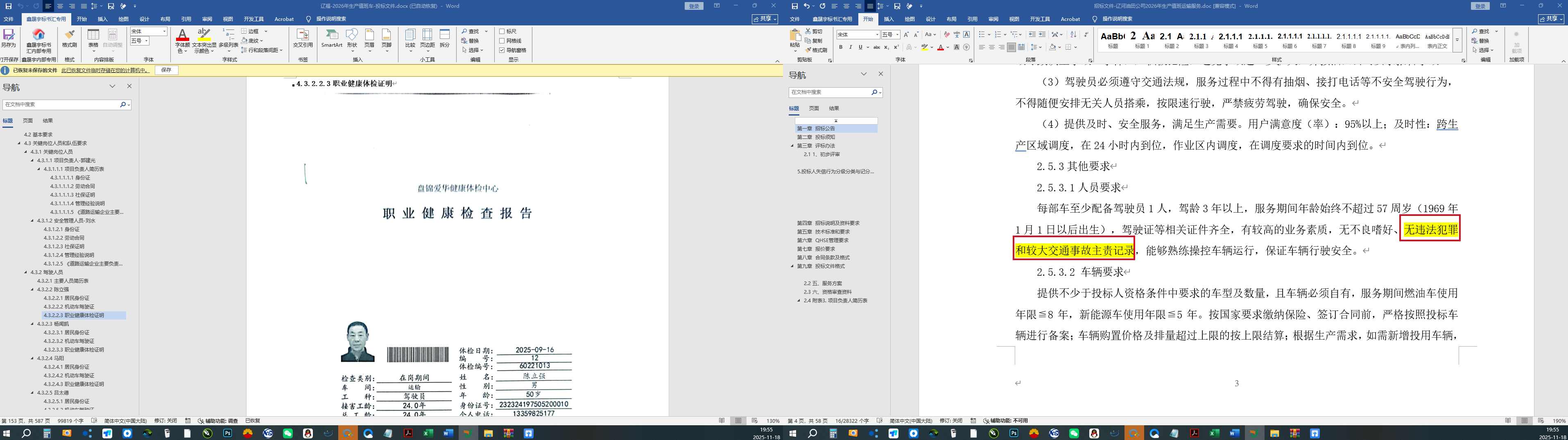The image size is (1568, 440).
Task: Open WeChat from the left taskbar
Action: [288, 433]
